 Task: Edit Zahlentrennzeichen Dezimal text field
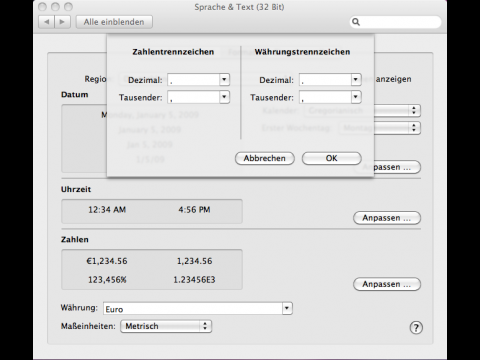point(194,80)
